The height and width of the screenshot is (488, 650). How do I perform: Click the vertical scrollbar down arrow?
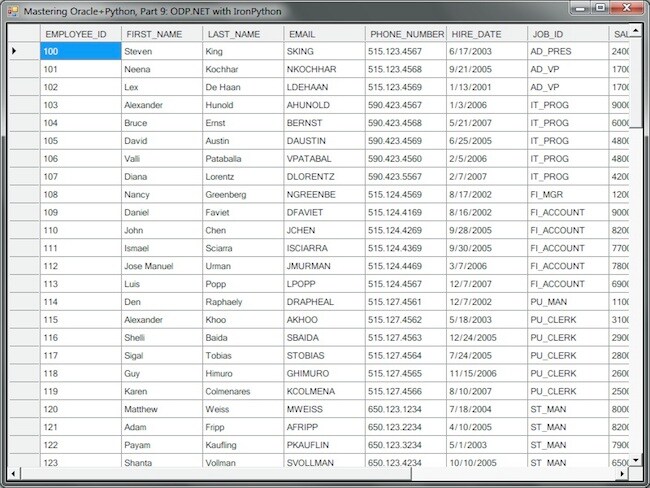[x=635, y=460]
